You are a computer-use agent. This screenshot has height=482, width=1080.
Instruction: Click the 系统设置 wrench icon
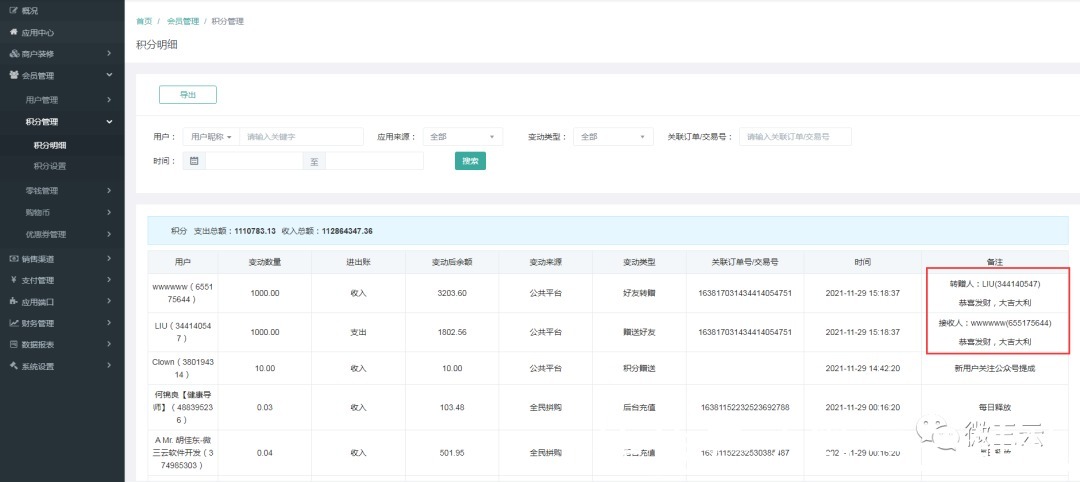pos(14,366)
